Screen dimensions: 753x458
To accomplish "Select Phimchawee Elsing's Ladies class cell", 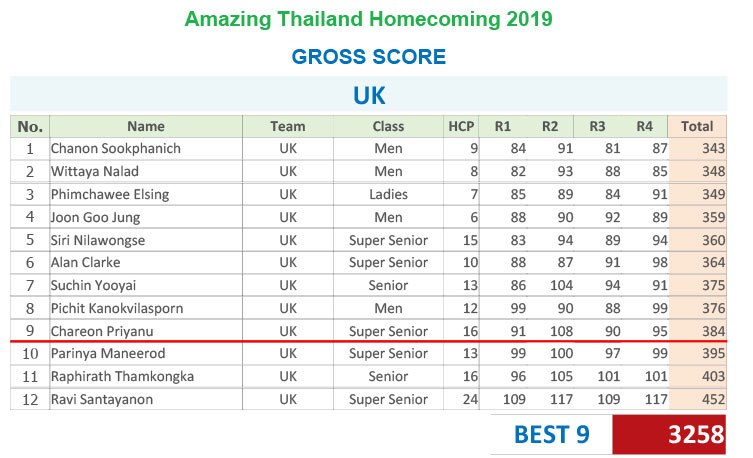I will pos(388,194).
